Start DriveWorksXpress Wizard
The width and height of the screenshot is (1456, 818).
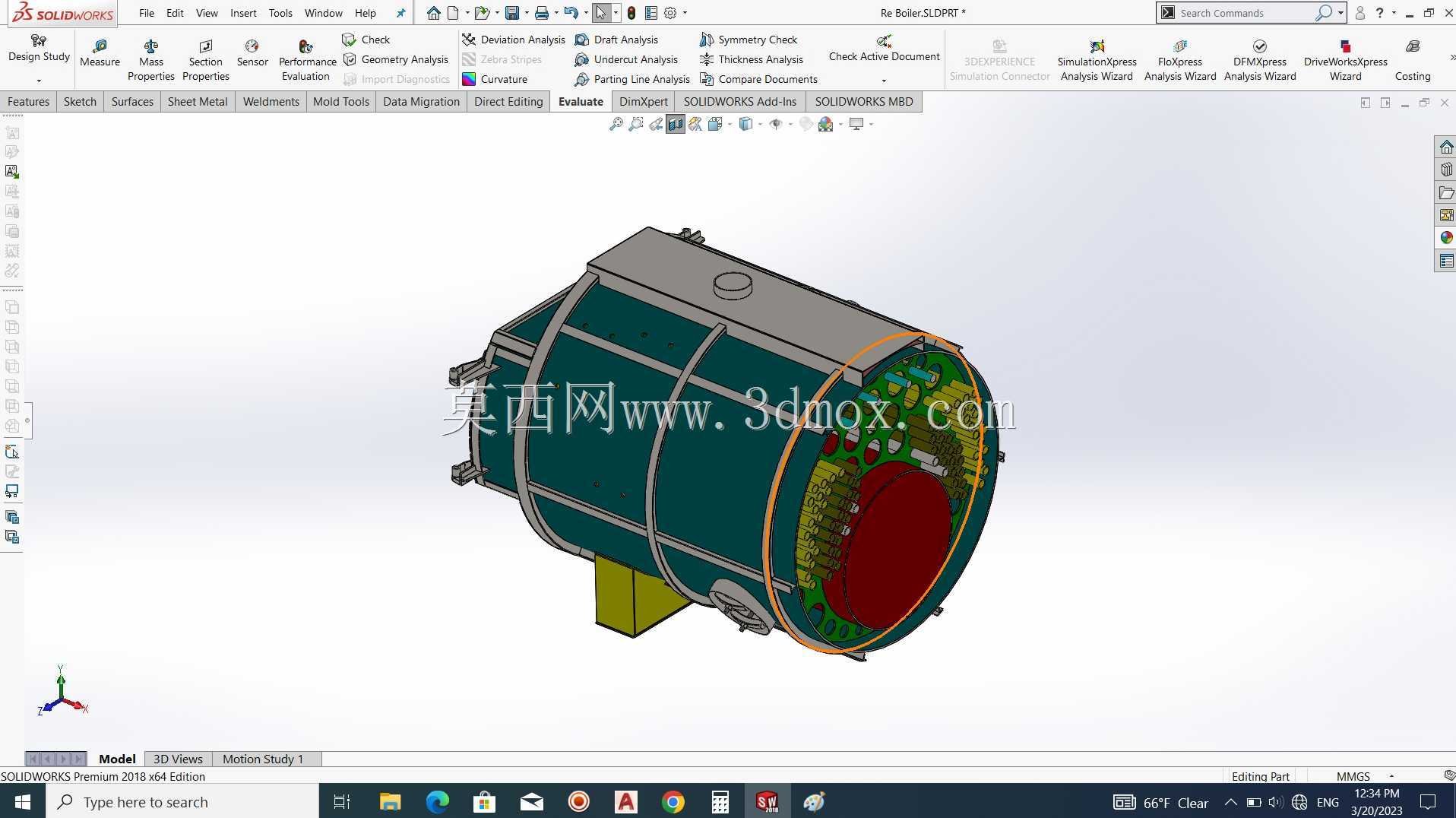[1345, 60]
